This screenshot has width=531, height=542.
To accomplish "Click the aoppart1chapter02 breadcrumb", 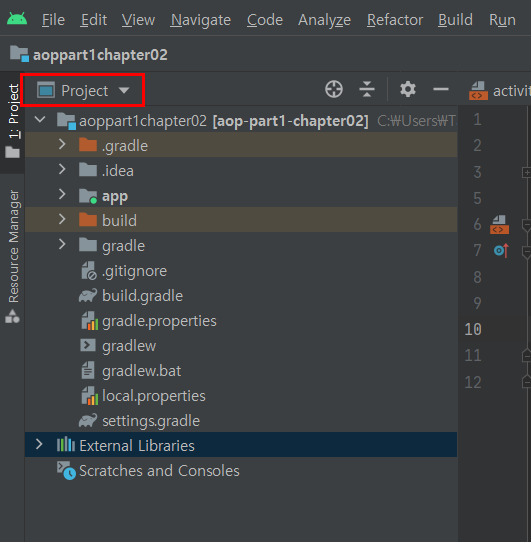I will [89, 55].
